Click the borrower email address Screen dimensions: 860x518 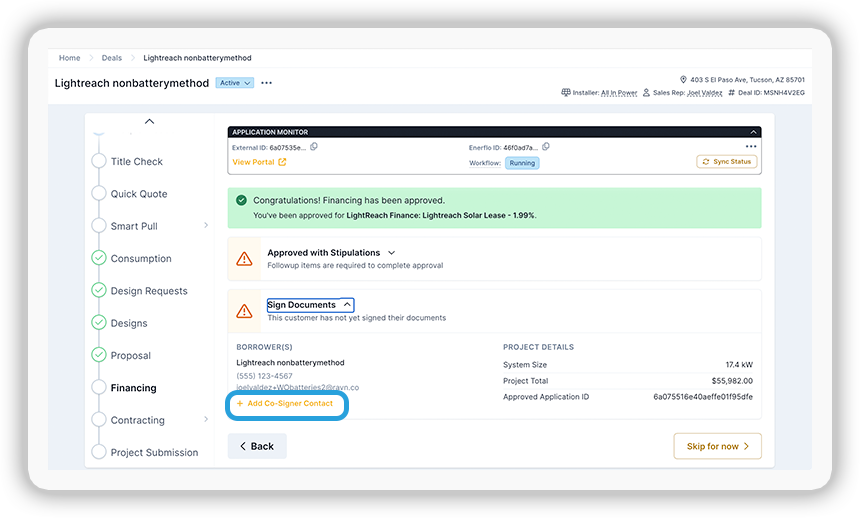point(298,387)
